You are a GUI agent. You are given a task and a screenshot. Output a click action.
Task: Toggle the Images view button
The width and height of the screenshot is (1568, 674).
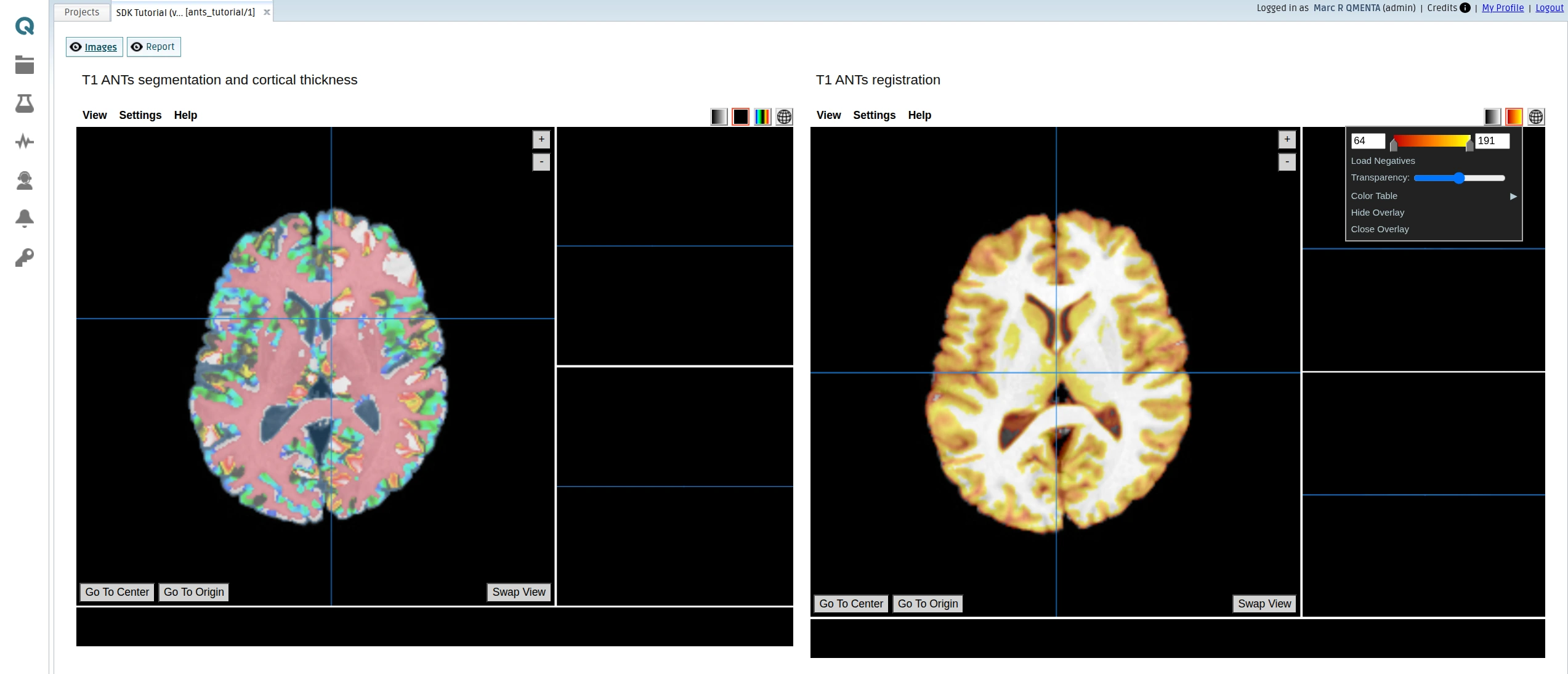click(94, 47)
